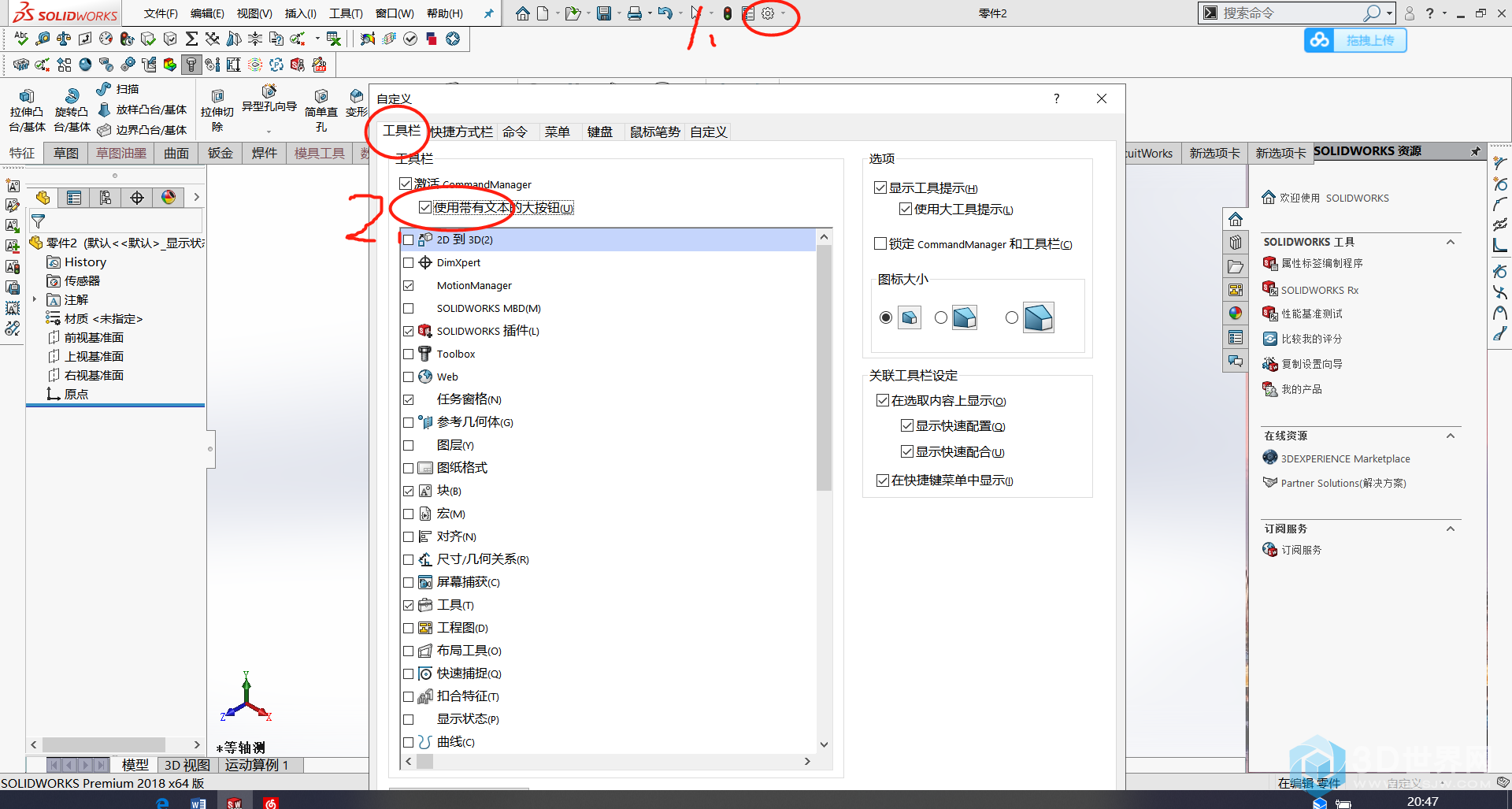
Task: Collapse the 订阅服务 section
Action: [x=1451, y=529]
